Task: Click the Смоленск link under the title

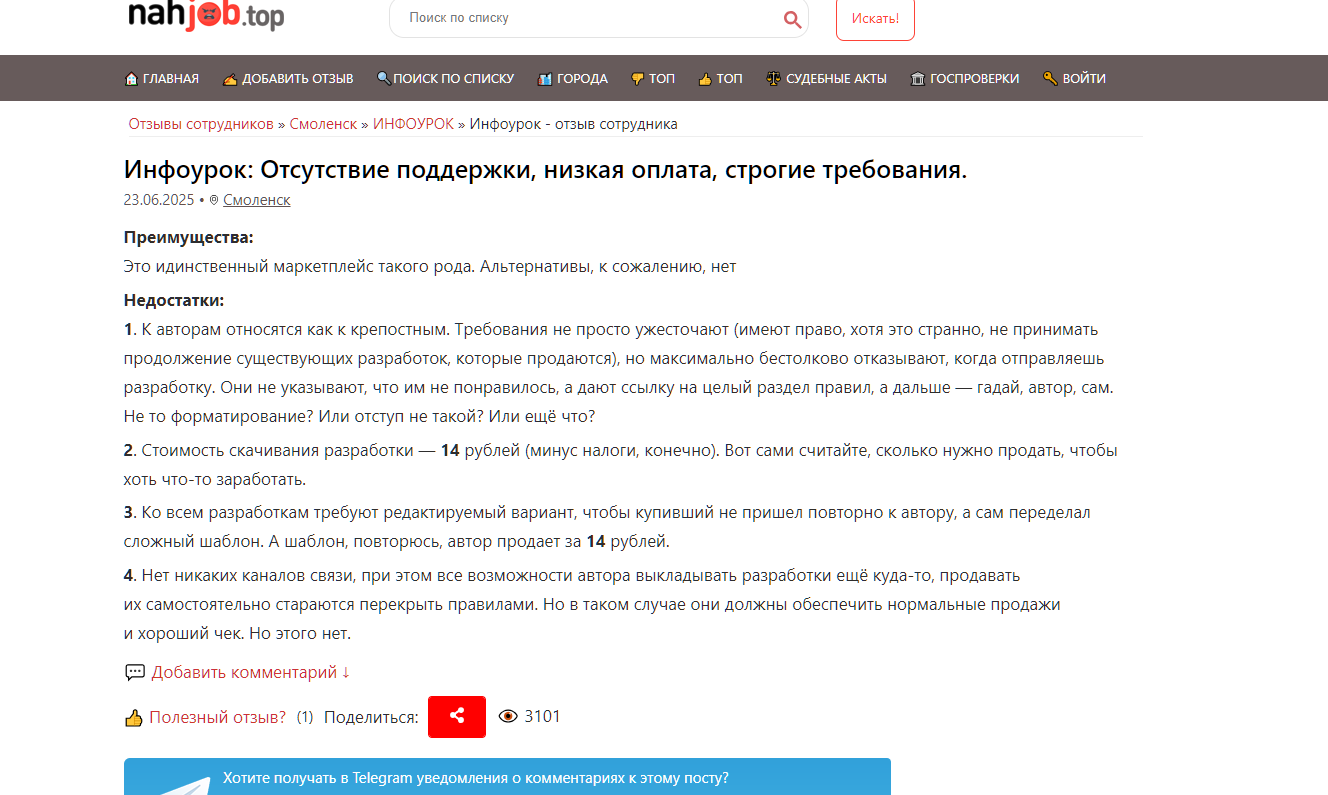Action: (257, 200)
